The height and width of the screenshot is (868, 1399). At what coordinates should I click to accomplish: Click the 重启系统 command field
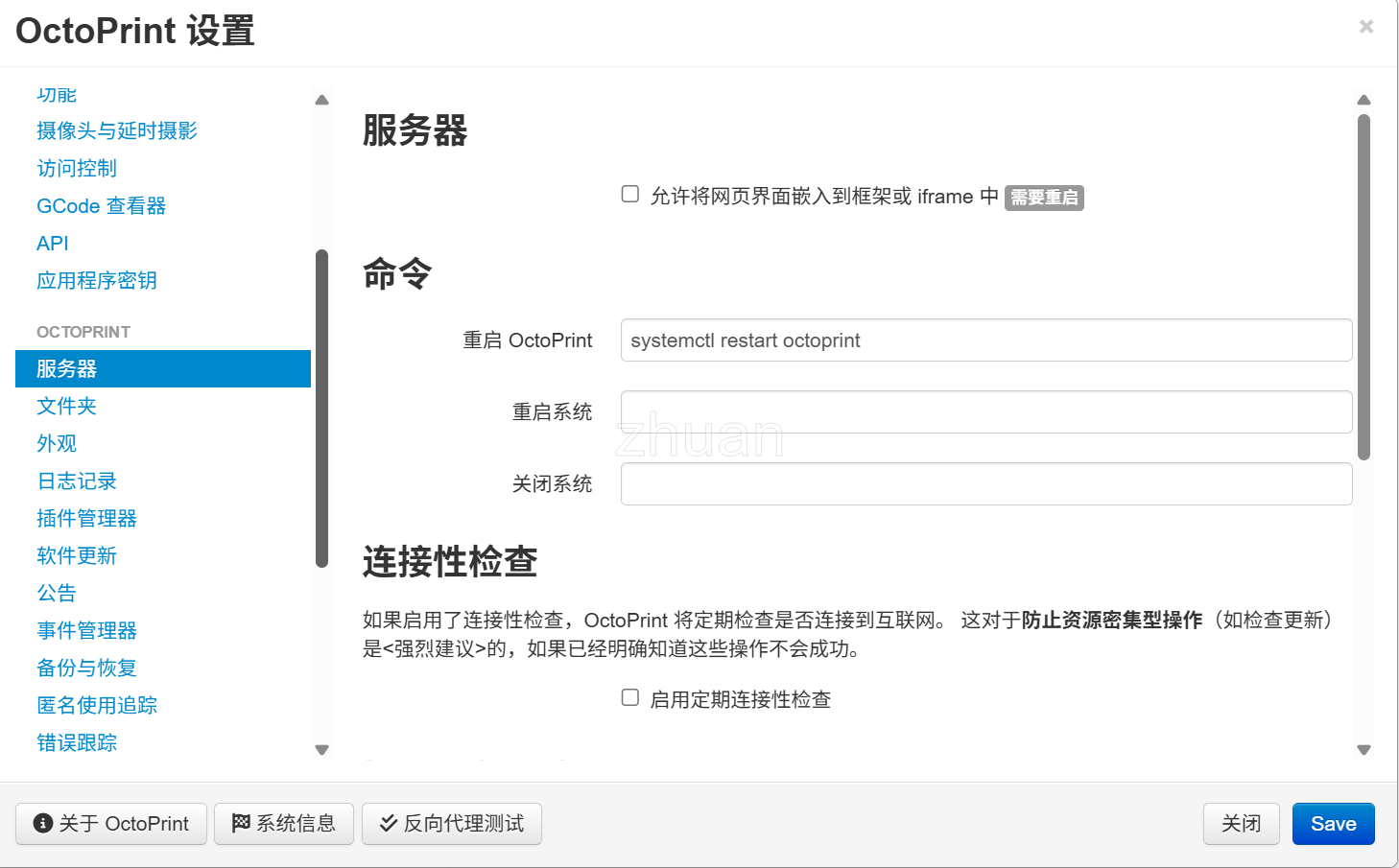(986, 412)
